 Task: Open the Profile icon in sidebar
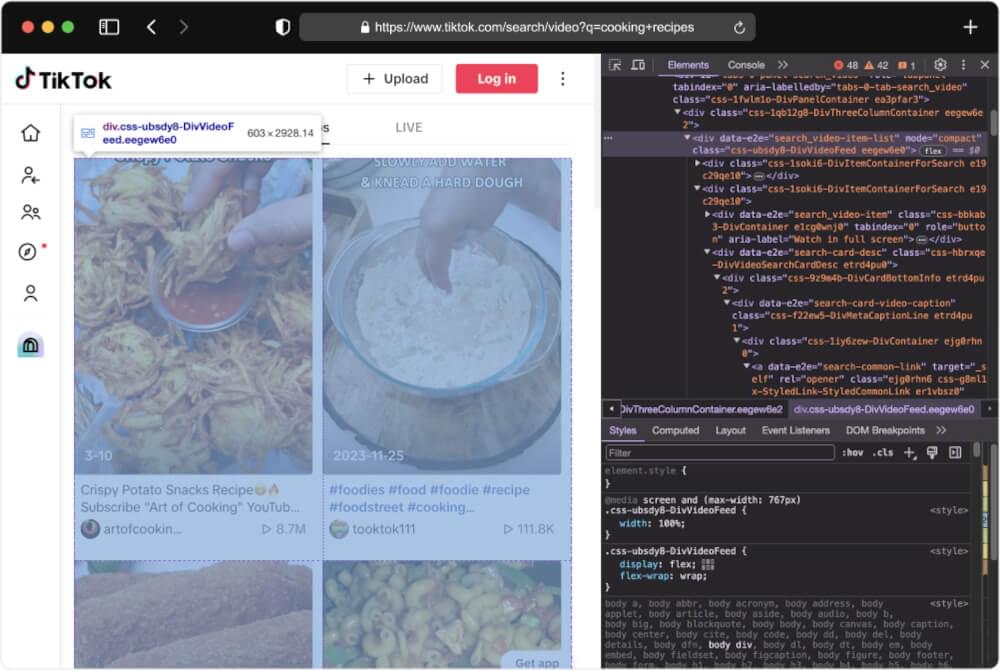(31, 293)
